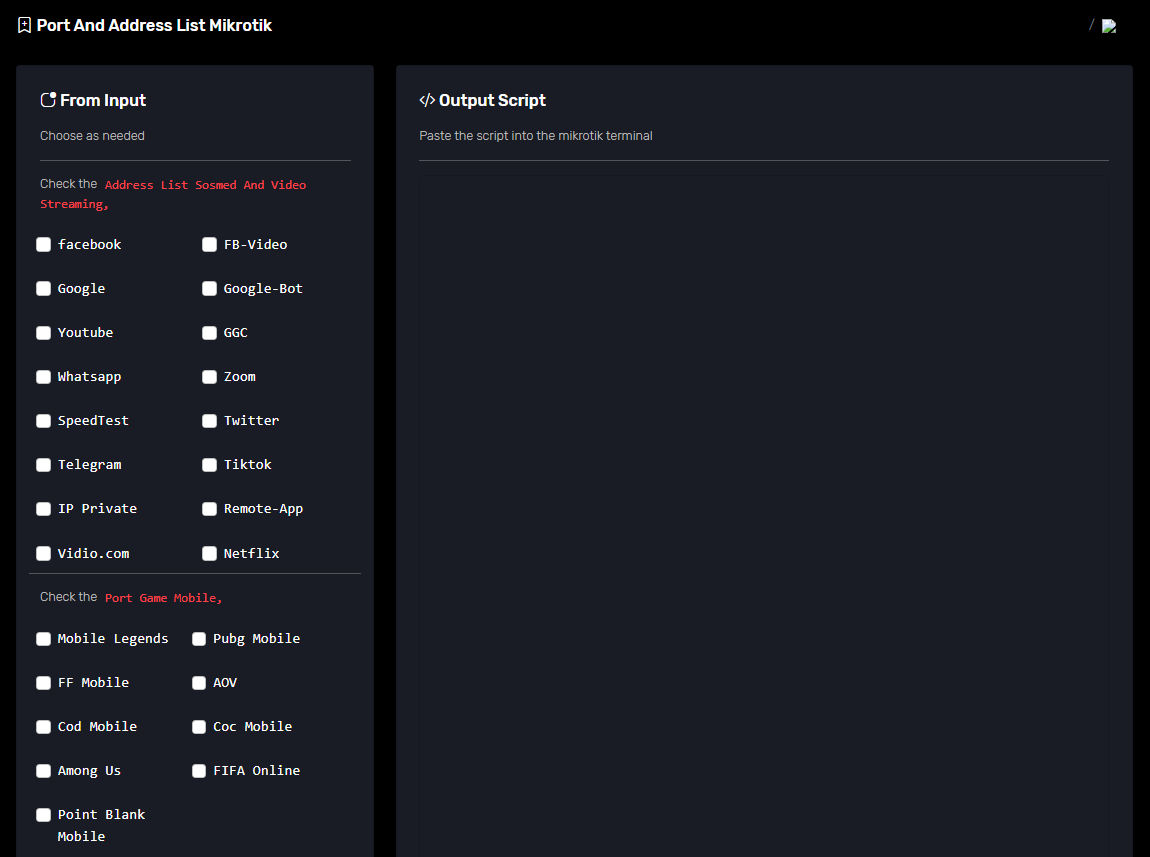1150x857 pixels.
Task: Toggle the Tiktok checkbox
Action: [209, 464]
